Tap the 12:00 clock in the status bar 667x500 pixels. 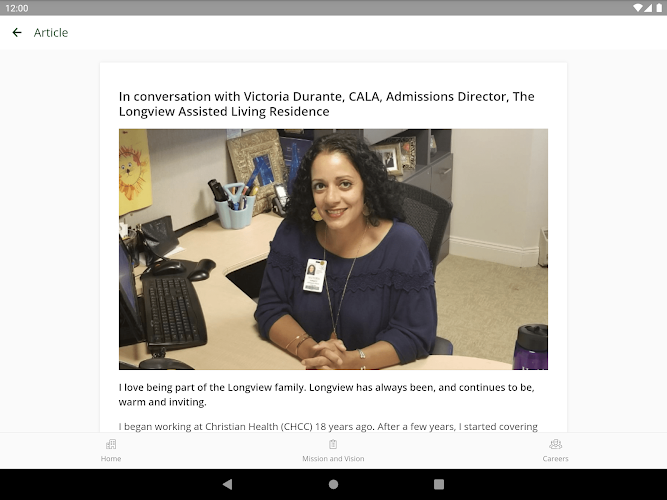point(17,8)
